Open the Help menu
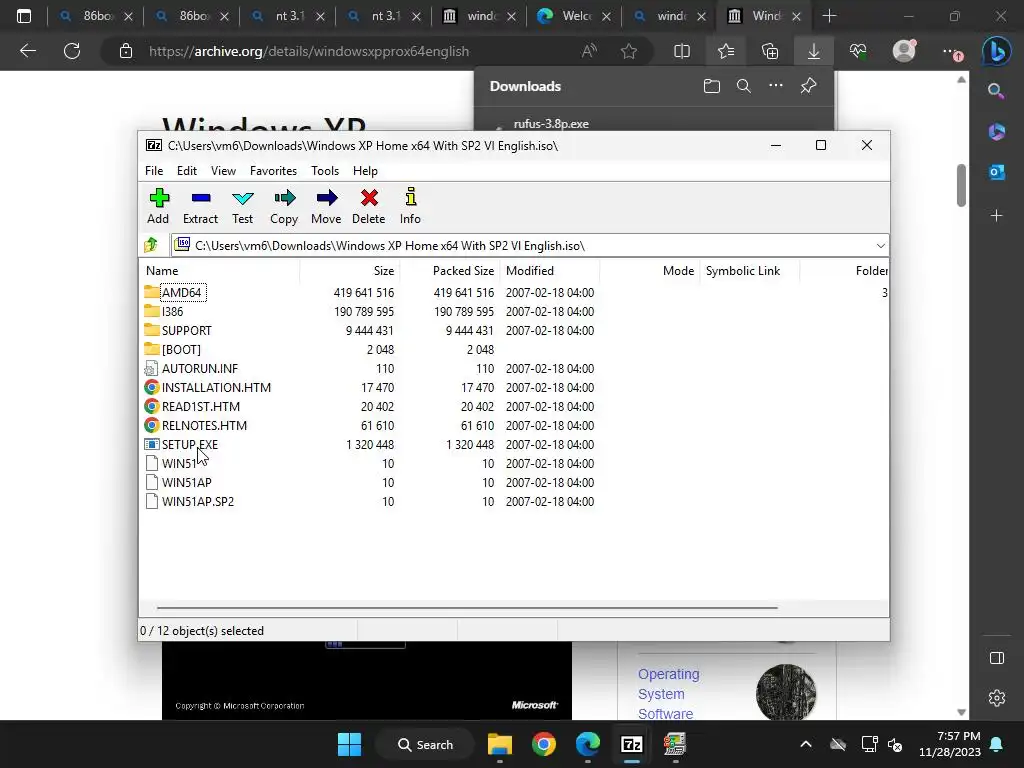This screenshot has width=1024, height=768. coord(365,170)
